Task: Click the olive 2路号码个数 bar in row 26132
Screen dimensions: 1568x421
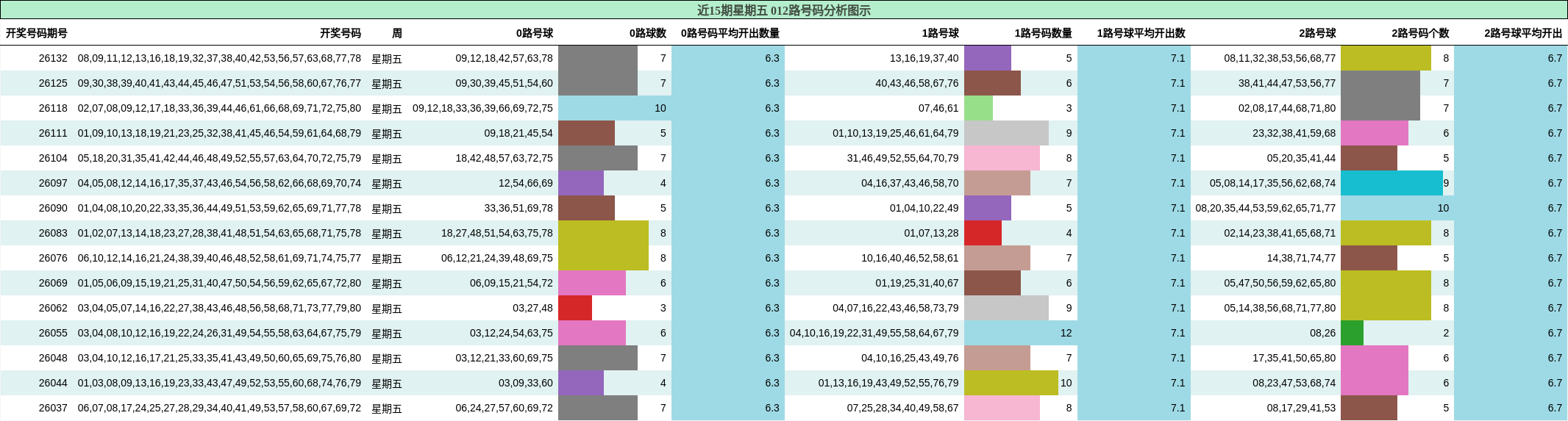Action: [1386, 58]
